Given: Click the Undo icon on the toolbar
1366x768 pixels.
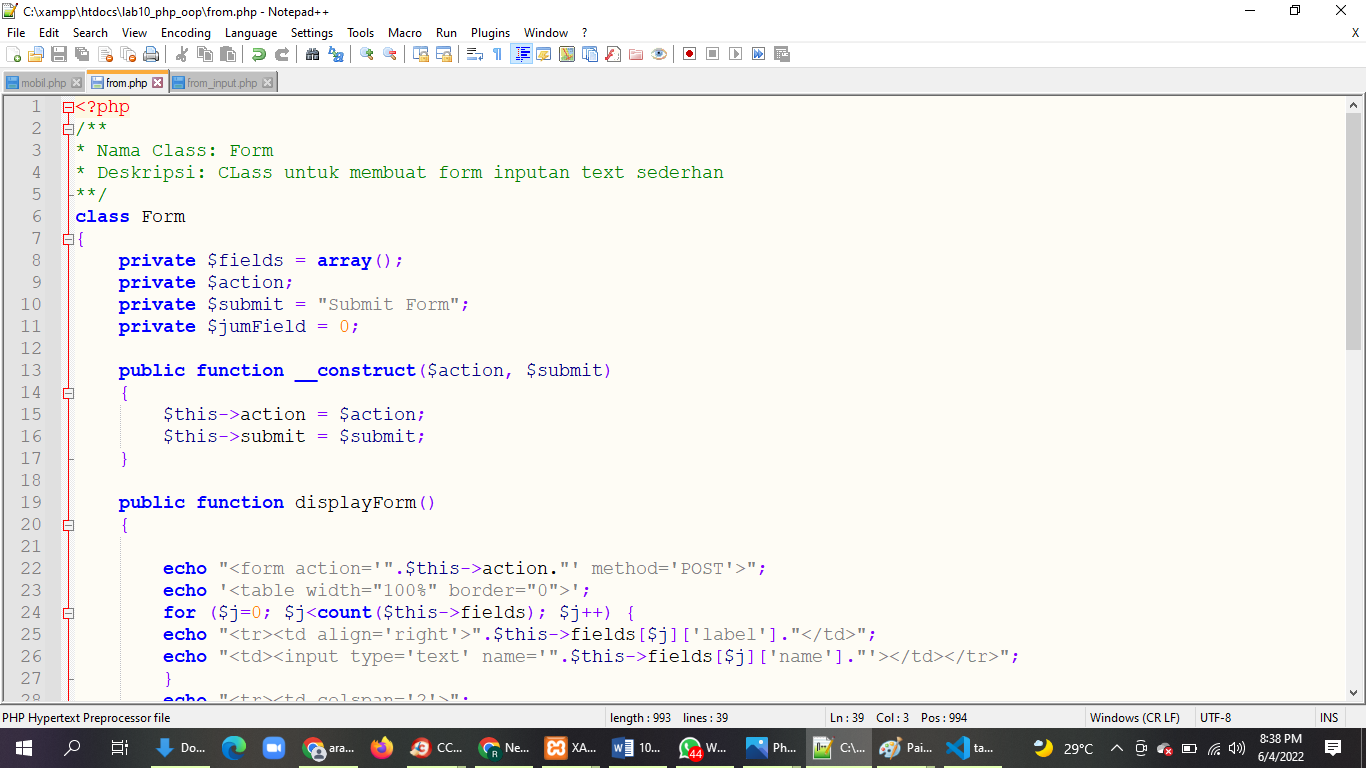Looking at the screenshot, I should 260,54.
